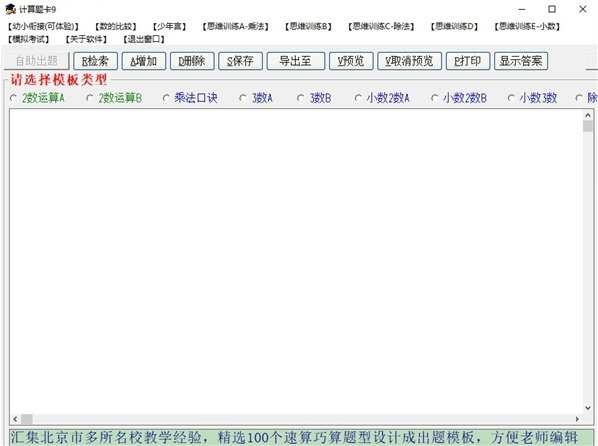Click the A增加 add button

pos(144,61)
